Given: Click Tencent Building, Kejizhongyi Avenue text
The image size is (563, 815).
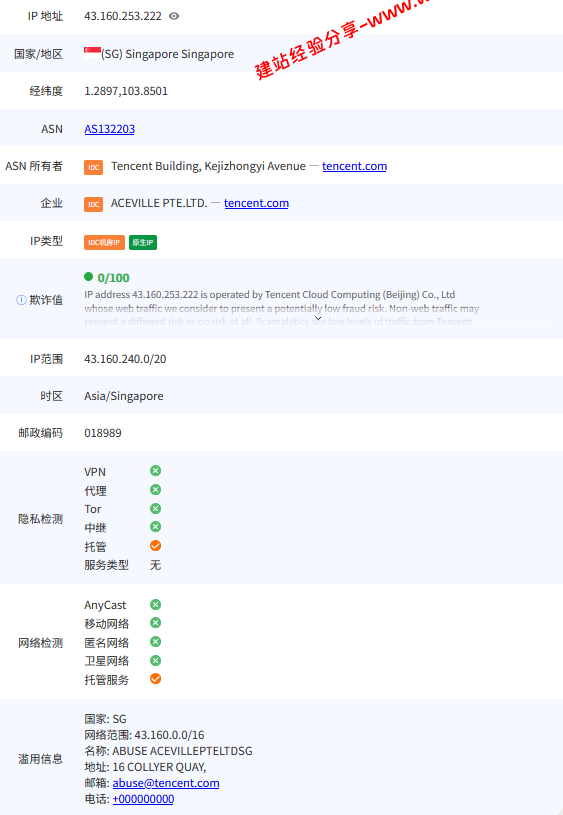Looking at the screenshot, I should 208,166.
